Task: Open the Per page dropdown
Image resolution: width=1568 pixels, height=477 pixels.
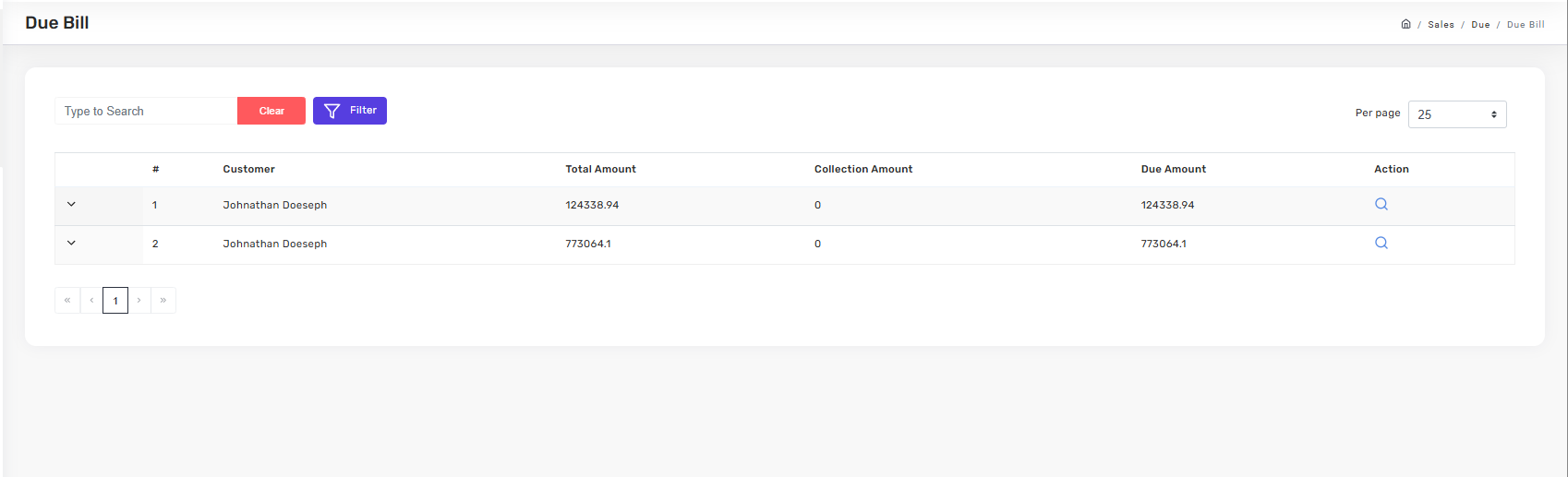Action: point(1457,114)
